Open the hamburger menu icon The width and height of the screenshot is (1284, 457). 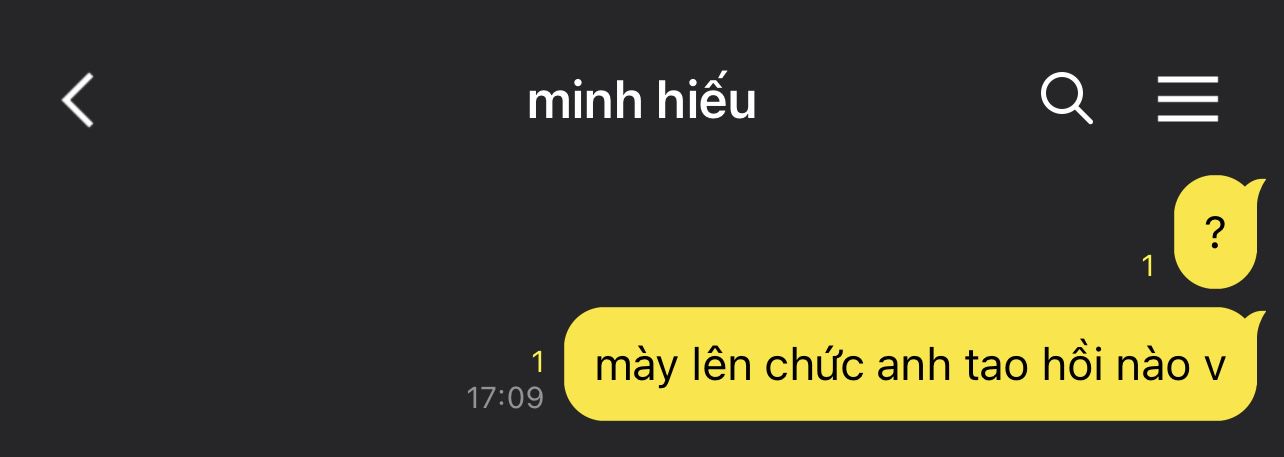point(1188,99)
